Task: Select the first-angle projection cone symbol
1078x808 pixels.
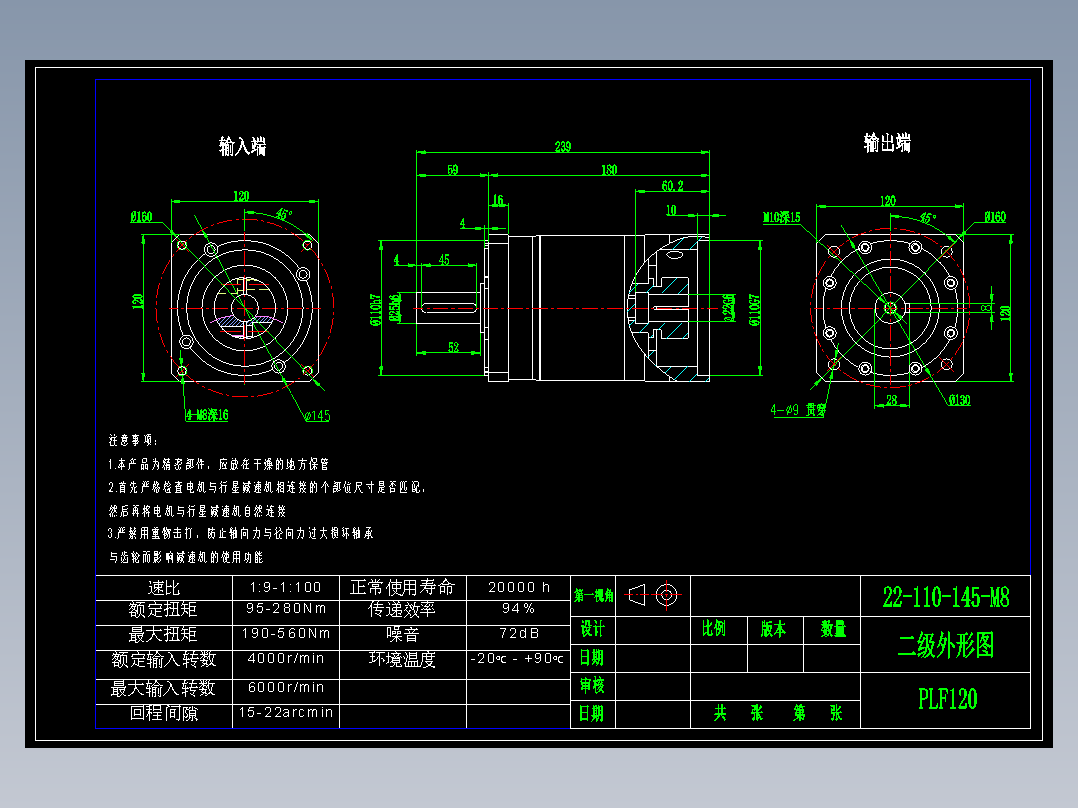Action: tap(634, 595)
